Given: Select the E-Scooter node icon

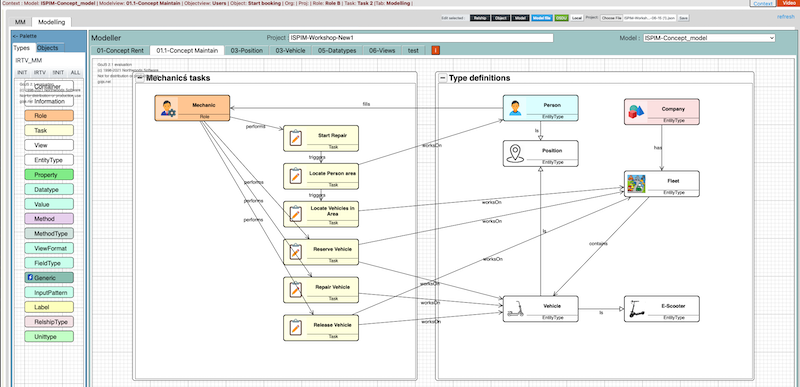Looking at the screenshot, I should pos(636,309).
